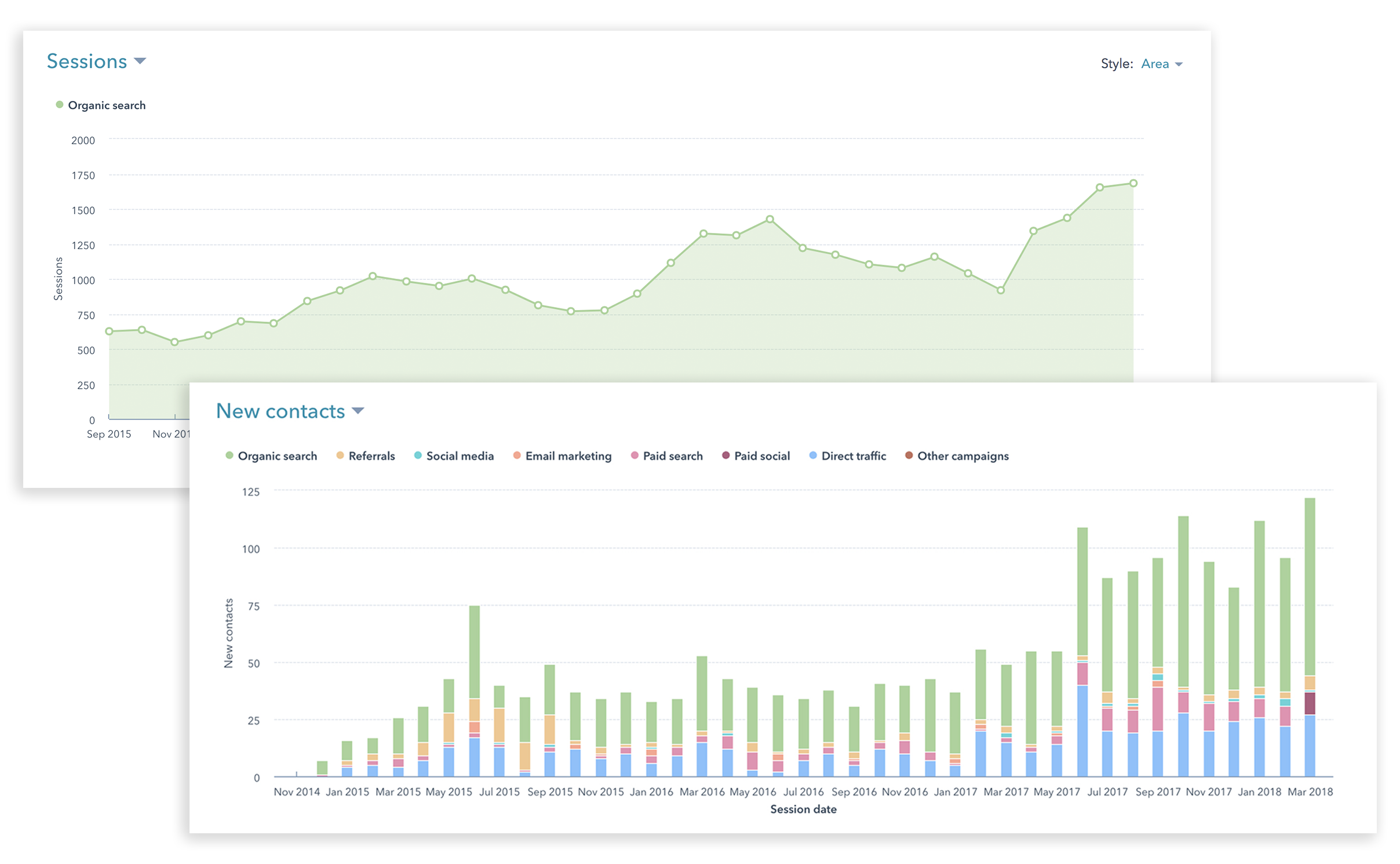Toggle Paid search series visibility
Viewport: 1400px width, 864px height.
[x=672, y=456]
